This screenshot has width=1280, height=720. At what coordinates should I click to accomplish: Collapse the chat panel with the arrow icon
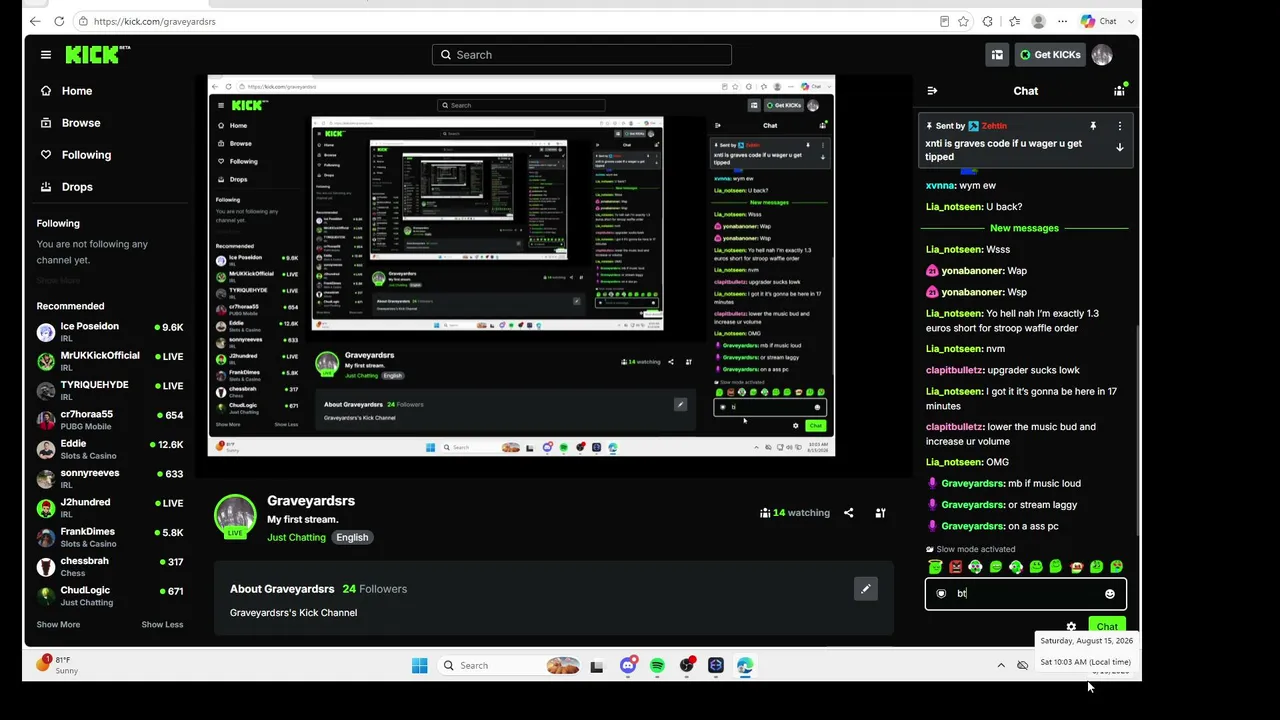[x=932, y=91]
